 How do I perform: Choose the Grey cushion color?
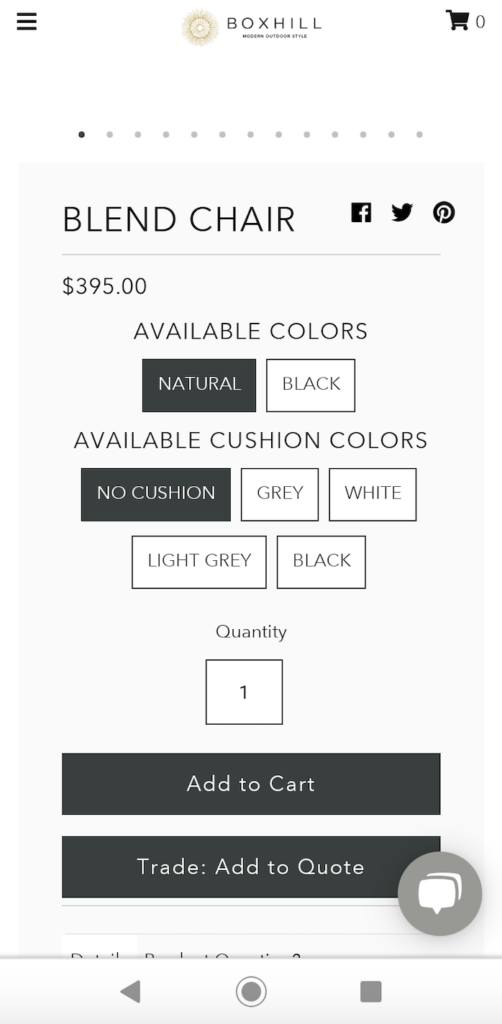coord(280,494)
